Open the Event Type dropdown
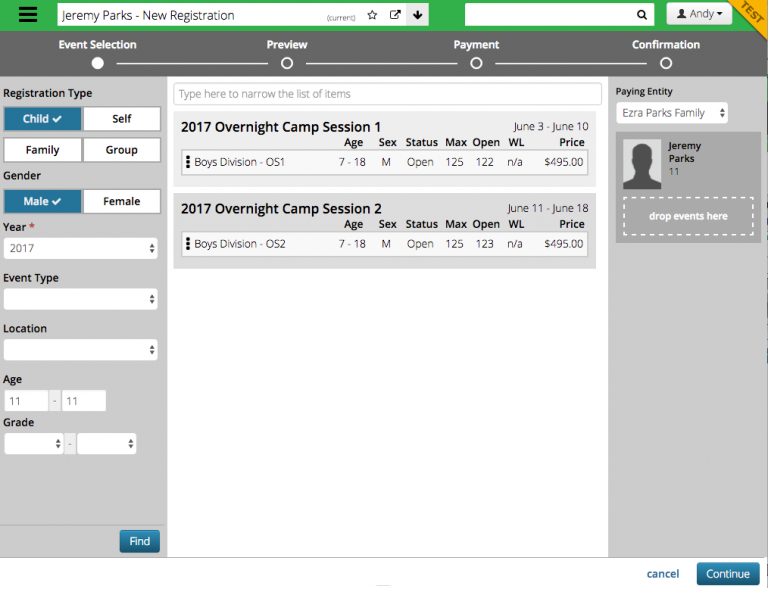The height and width of the screenshot is (589, 768). 80,299
